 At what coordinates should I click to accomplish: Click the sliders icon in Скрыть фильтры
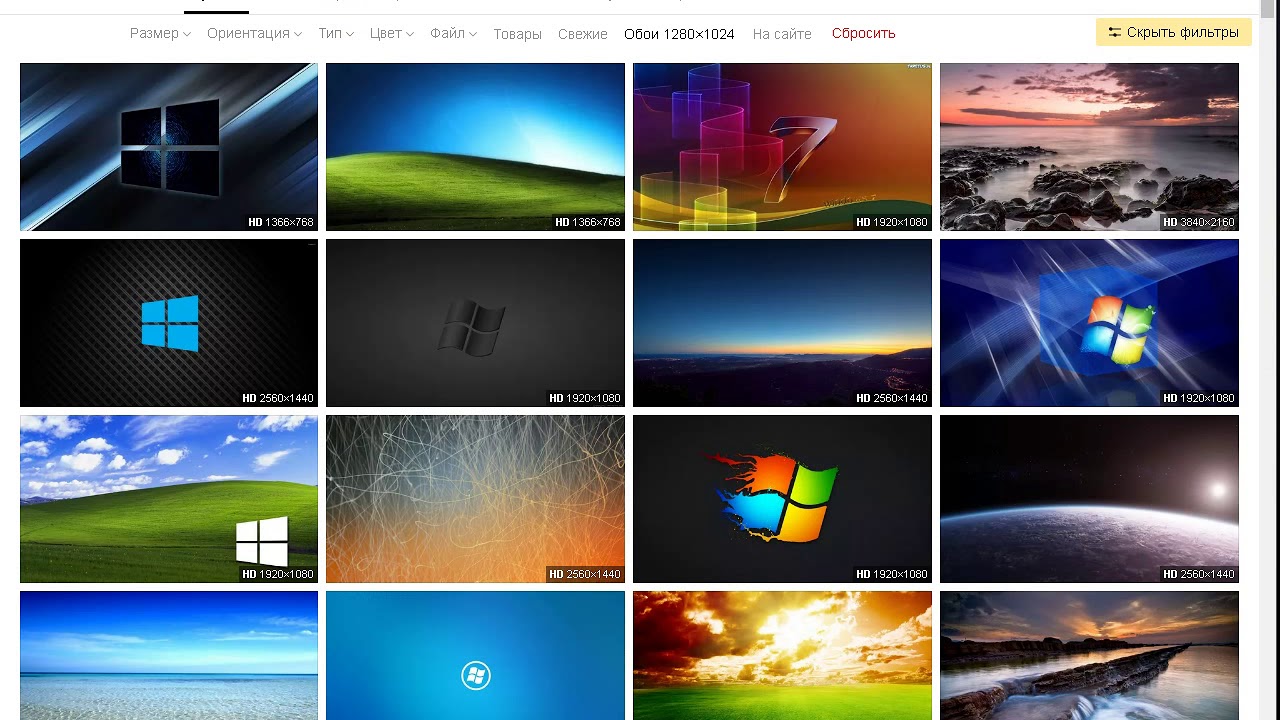[x=1114, y=32]
